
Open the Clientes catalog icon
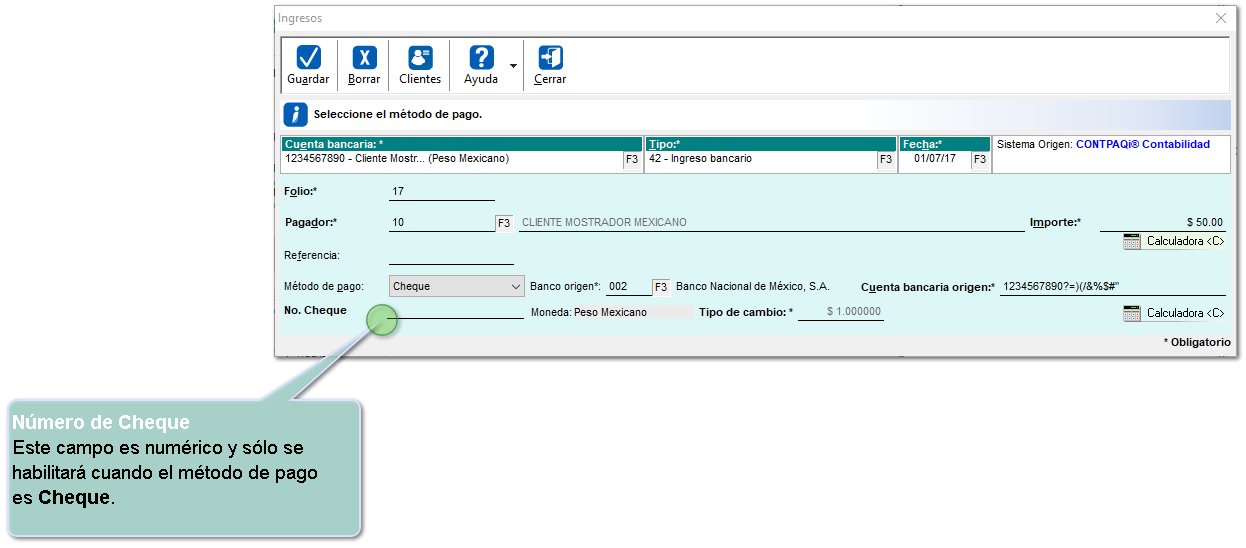pos(420,59)
